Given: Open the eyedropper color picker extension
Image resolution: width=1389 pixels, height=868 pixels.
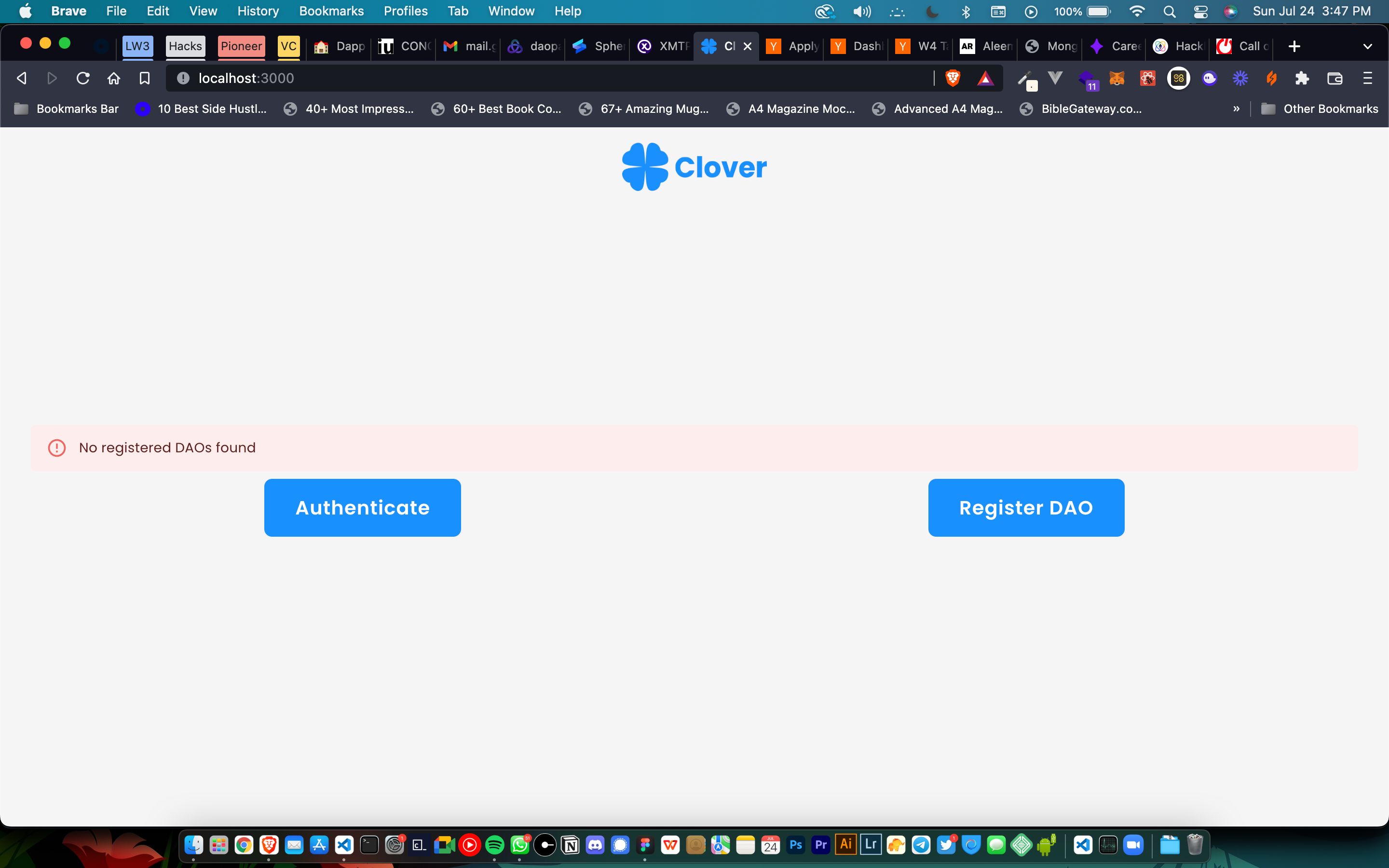Looking at the screenshot, I should [1027, 80].
